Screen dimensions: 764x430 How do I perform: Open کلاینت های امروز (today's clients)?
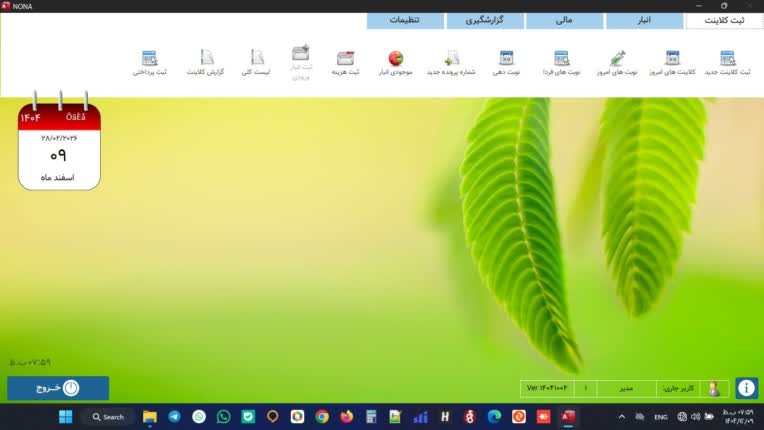coord(672,62)
